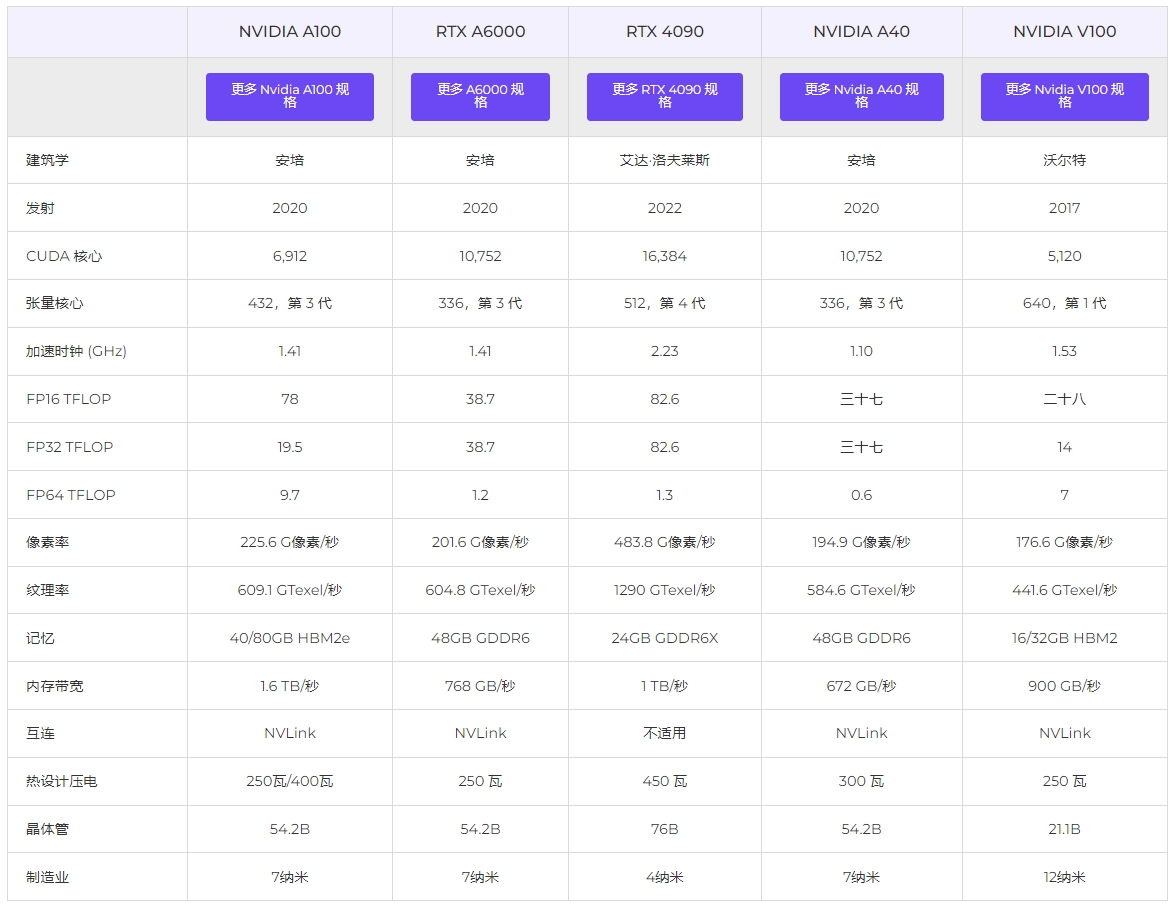Select the FP16 TFLOP row label

pyautogui.click(x=62, y=399)
